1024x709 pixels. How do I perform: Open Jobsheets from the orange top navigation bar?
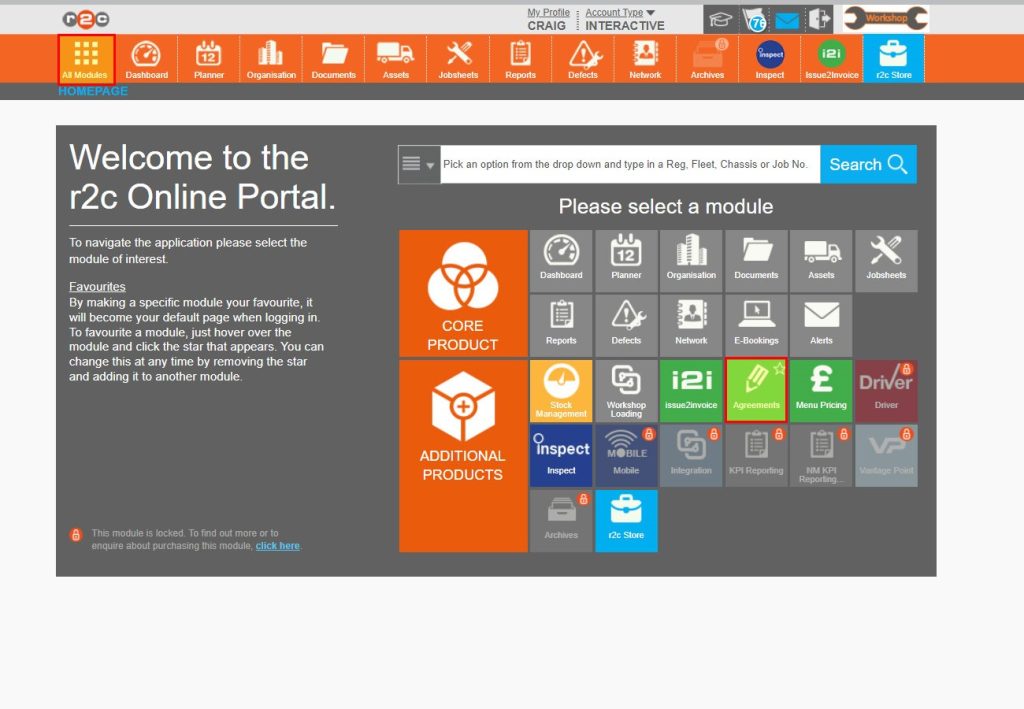[x=458, y=59]
